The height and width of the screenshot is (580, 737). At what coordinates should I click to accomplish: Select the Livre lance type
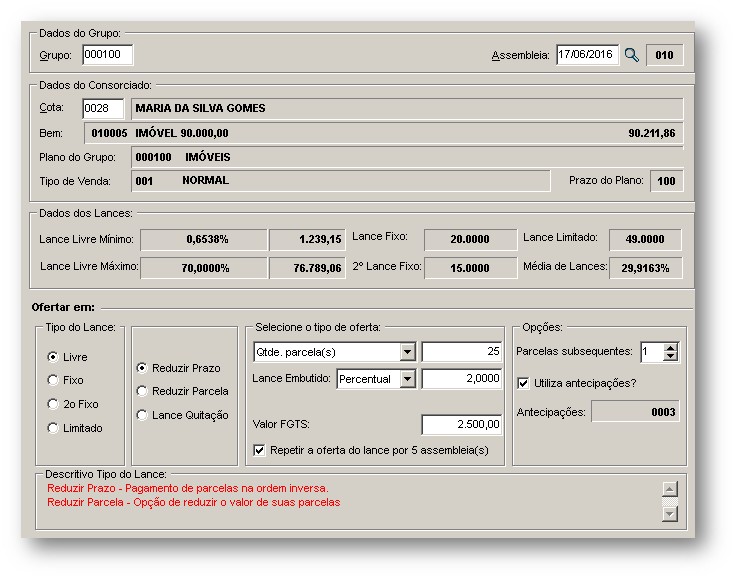click(53, 357)
